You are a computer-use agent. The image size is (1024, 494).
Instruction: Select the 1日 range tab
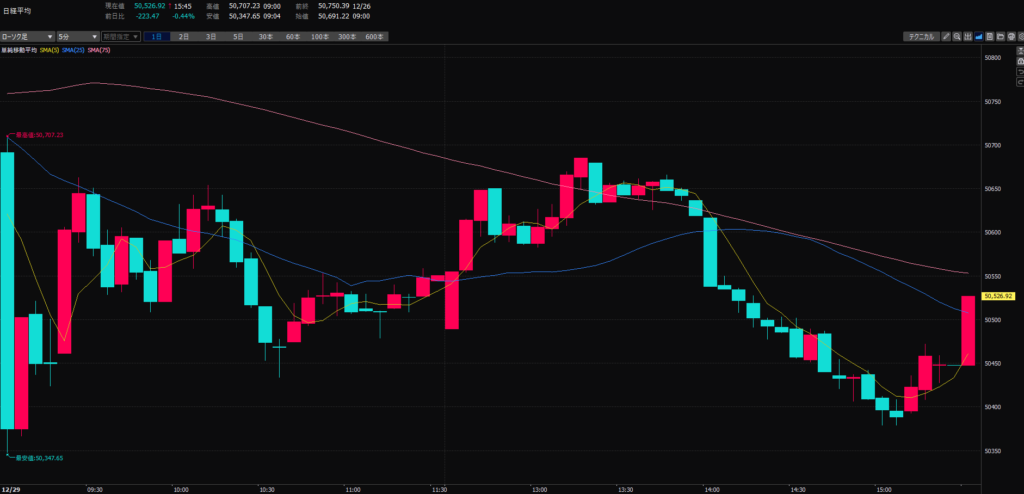[157, 36]
